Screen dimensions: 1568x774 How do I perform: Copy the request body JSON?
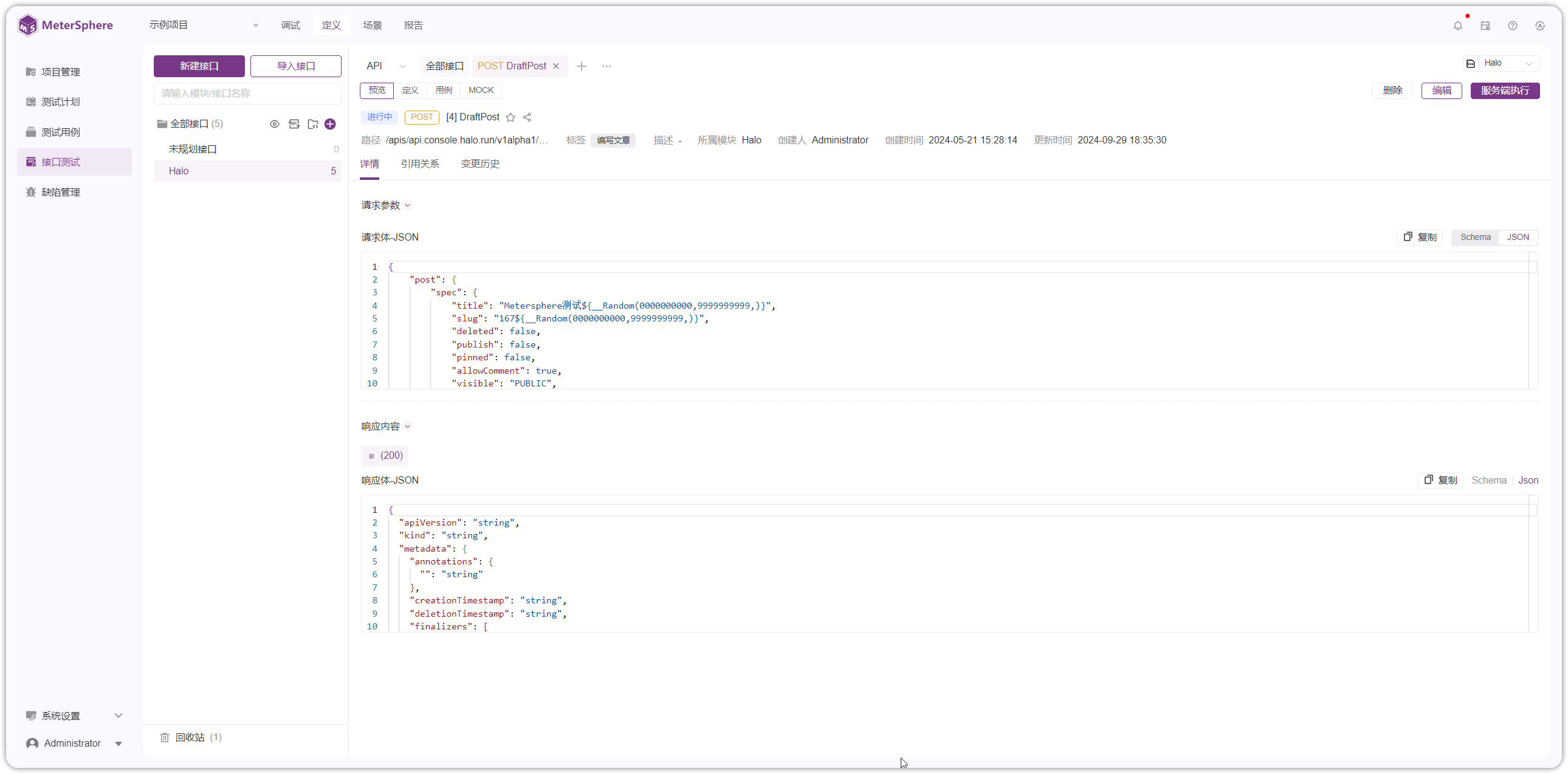tap(1420, 238)
